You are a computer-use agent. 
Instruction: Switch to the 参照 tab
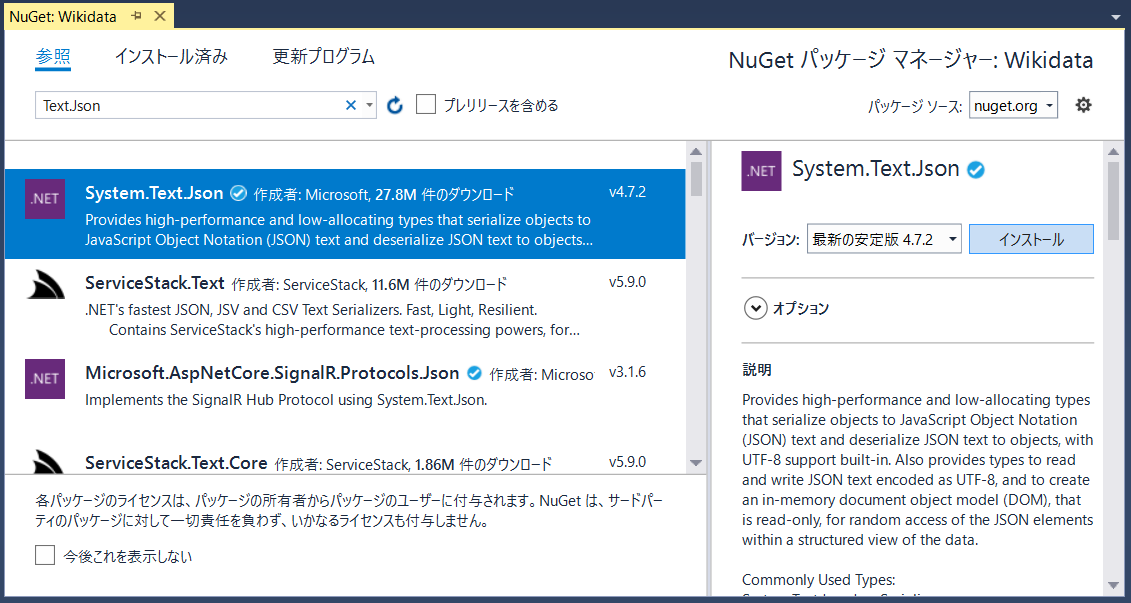53,56
